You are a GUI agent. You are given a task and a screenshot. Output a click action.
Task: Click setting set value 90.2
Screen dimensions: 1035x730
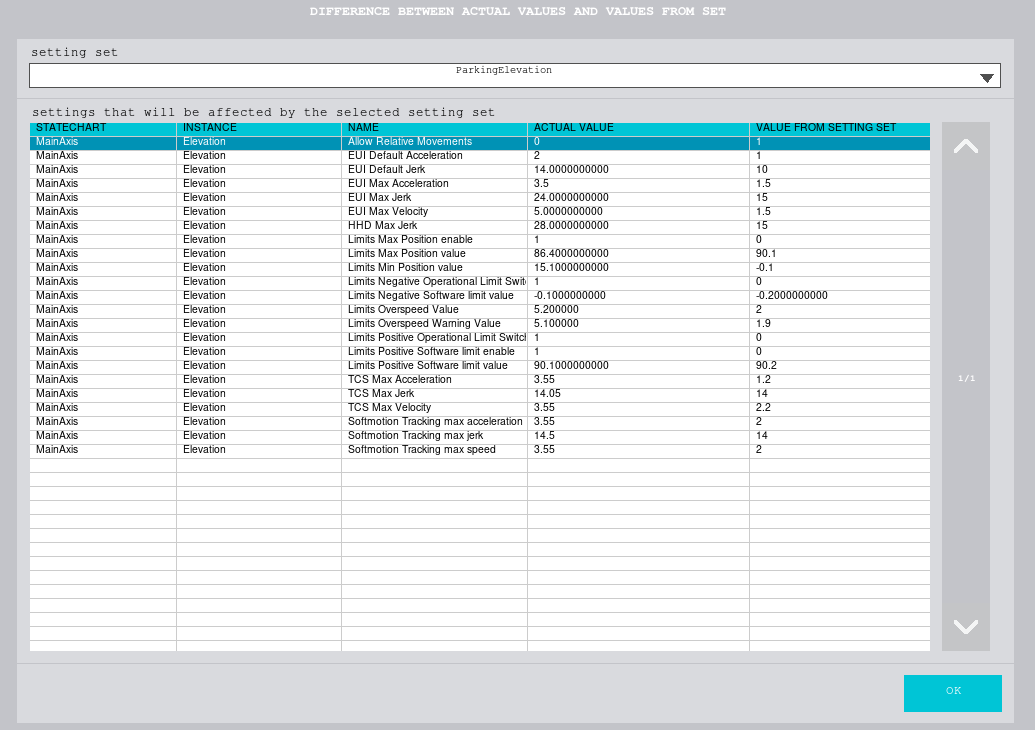(x=766, y=366)
